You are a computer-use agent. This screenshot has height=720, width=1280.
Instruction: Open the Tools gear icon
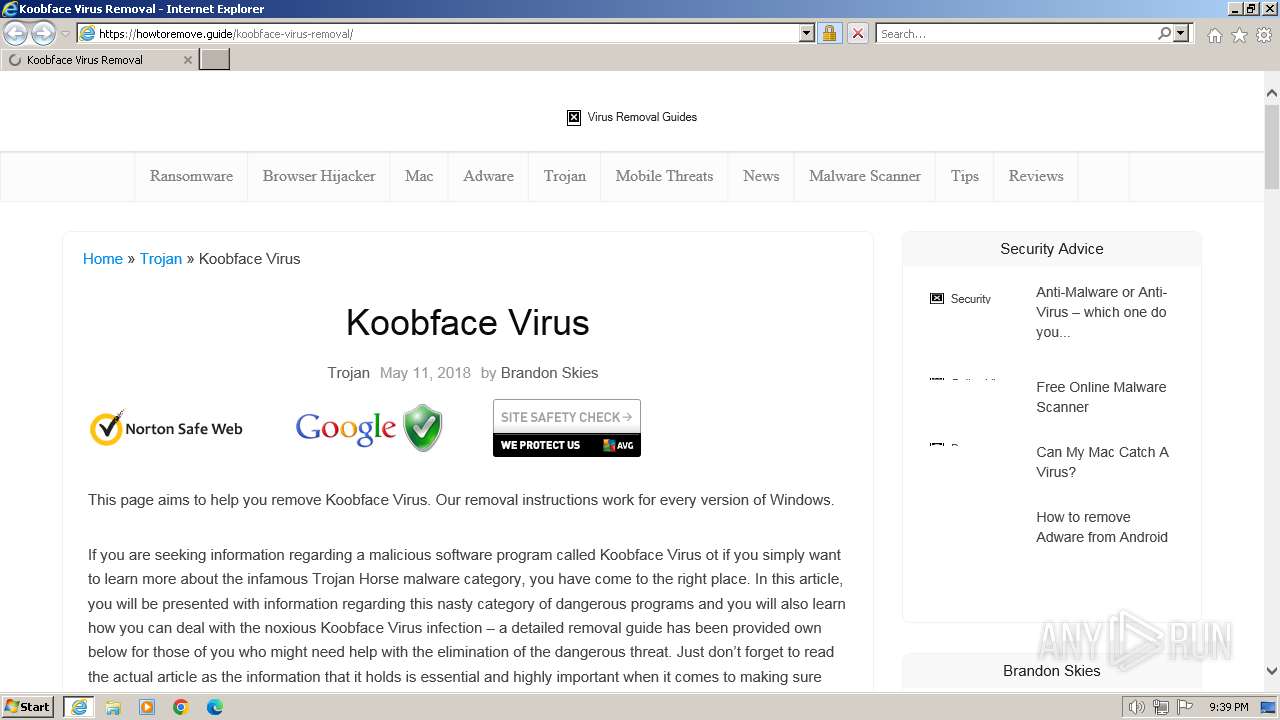click(1264, 35)
